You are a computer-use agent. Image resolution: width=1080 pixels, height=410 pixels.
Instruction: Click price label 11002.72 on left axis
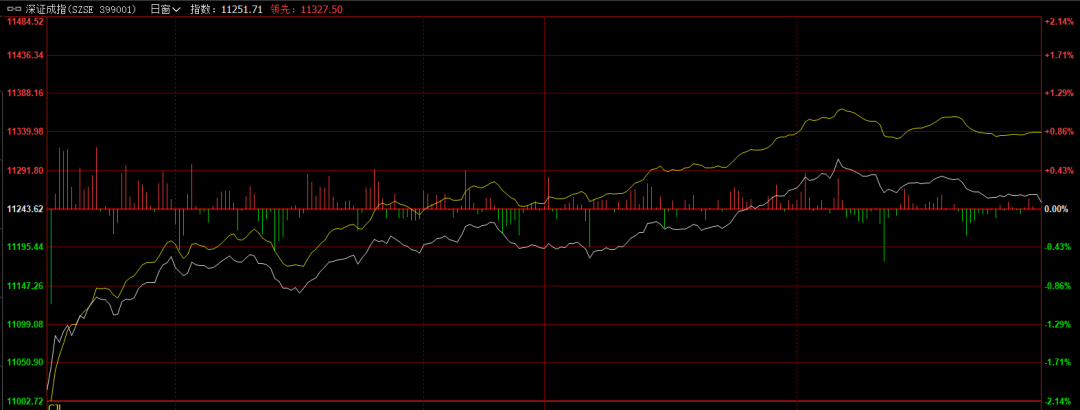pyautogui.click(x=25, y=400)
